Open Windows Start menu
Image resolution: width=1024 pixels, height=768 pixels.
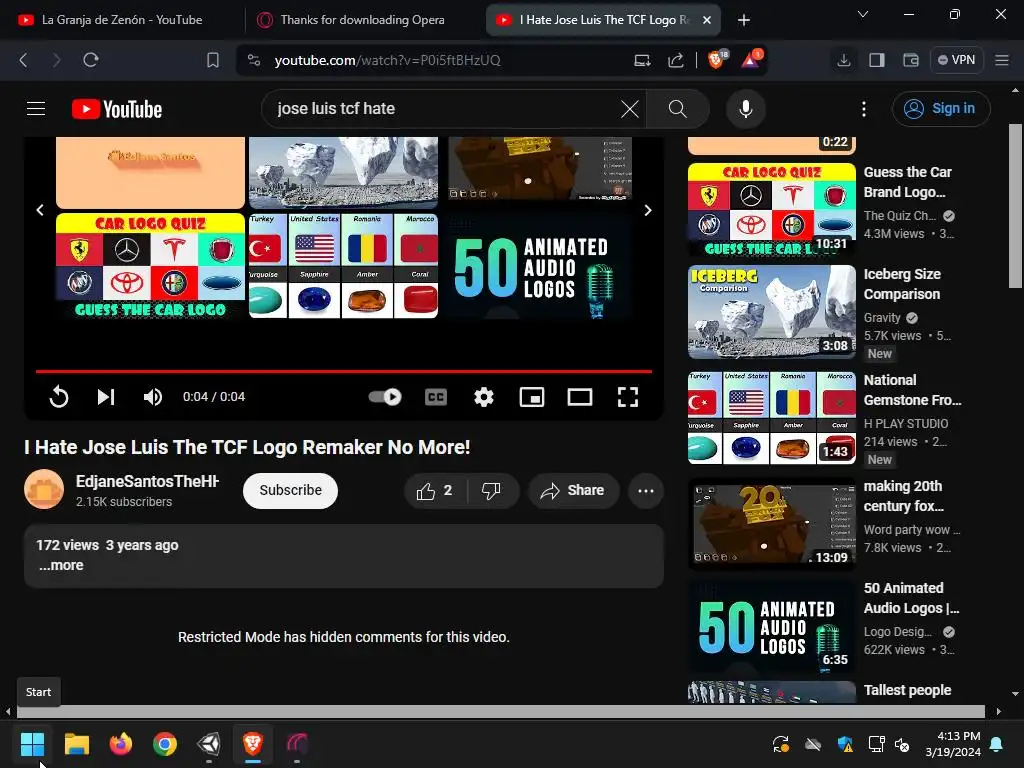point(32,743)
